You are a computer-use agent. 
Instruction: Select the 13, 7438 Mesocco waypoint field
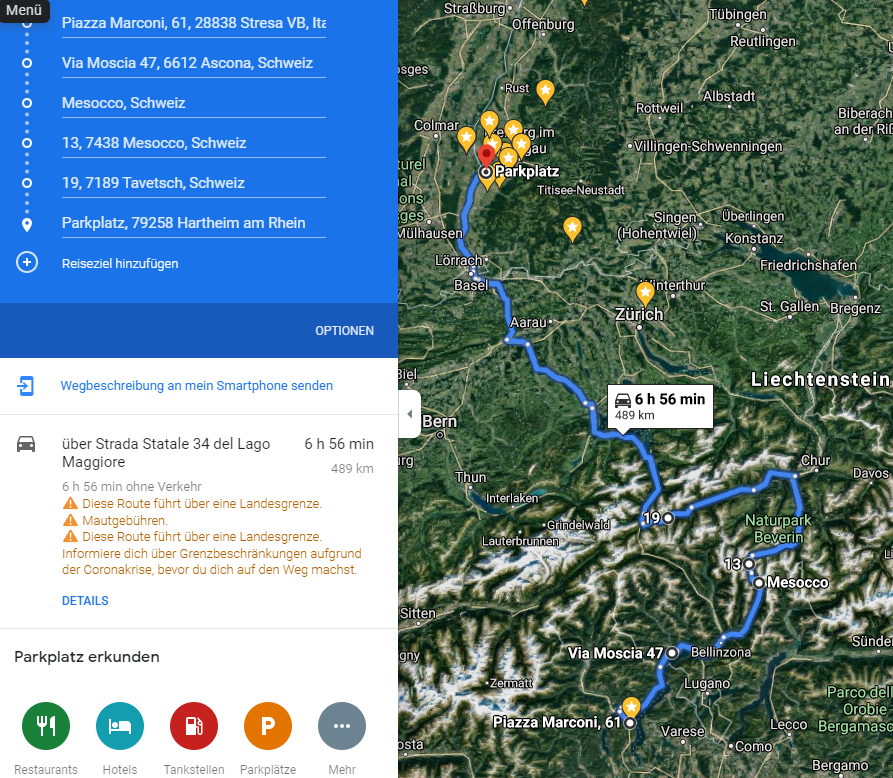(x=194, y=143)
